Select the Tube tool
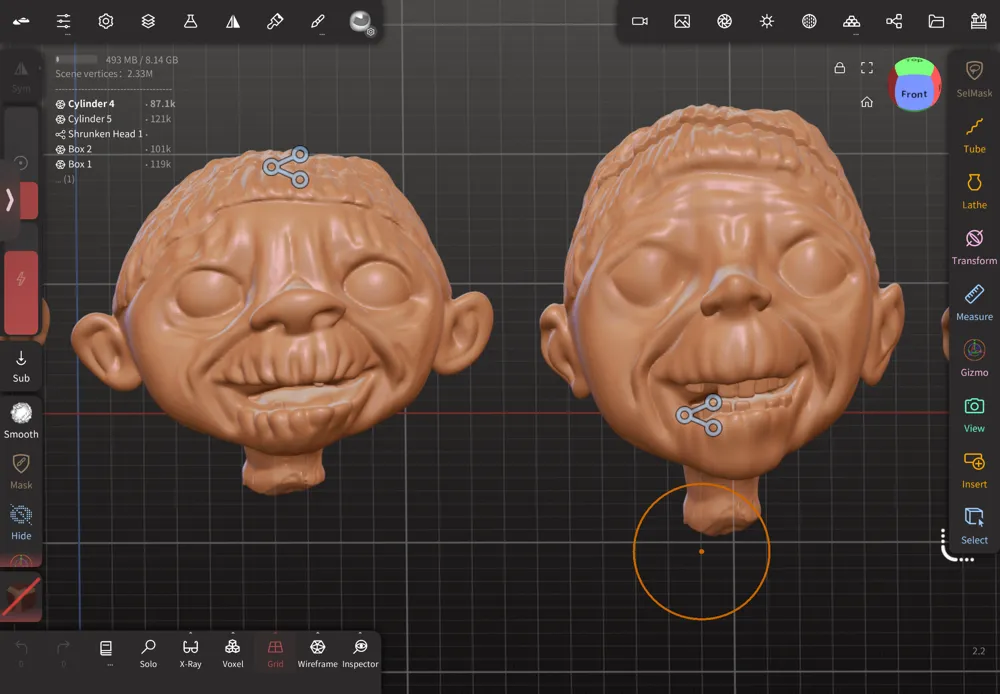 coord(974,135)
